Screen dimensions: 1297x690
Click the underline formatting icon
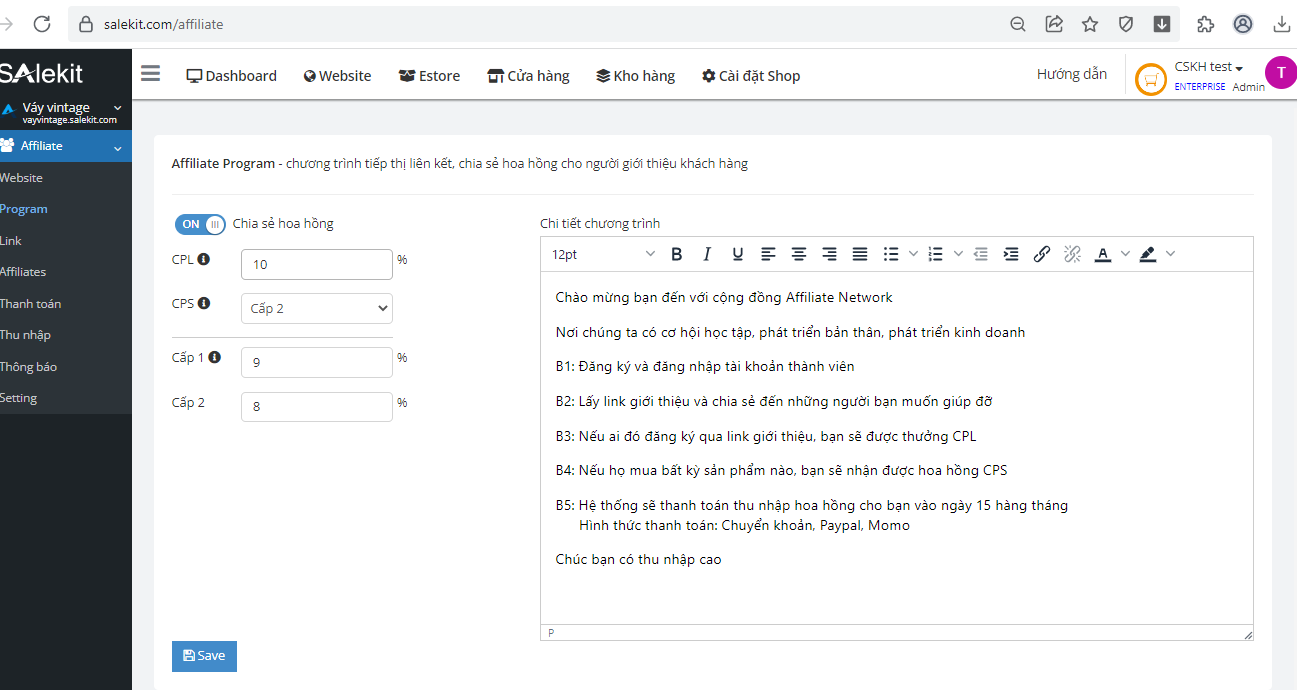pyautogui.click(x=738, y=254)
